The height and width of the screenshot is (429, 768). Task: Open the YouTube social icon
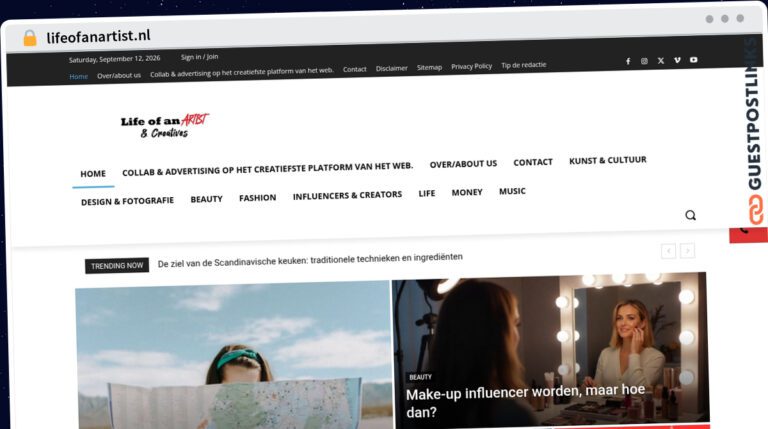click(x=694, y=60)
